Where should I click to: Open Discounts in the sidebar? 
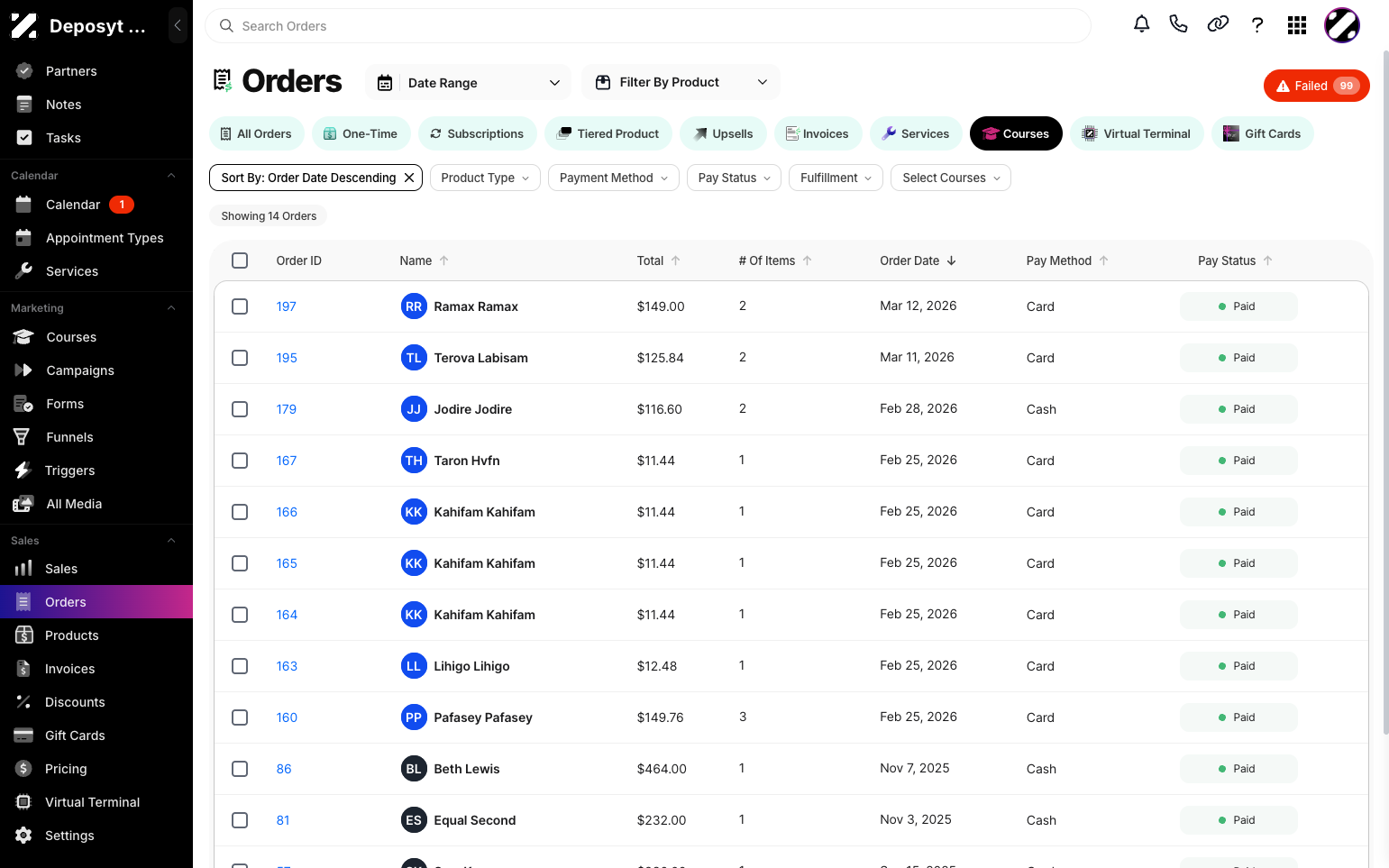point(96,702)
